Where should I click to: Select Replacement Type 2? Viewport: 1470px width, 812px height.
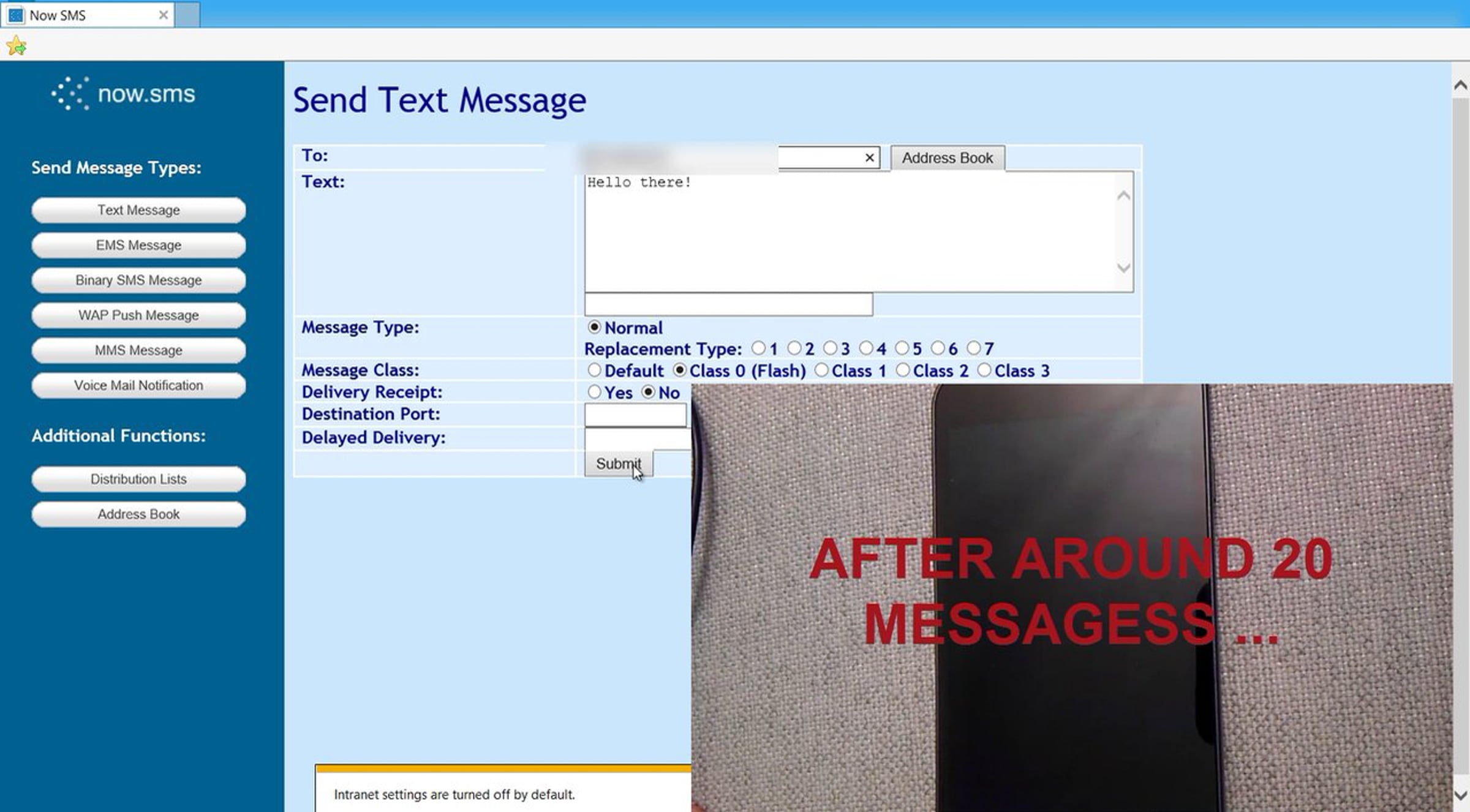click(794, 348)
